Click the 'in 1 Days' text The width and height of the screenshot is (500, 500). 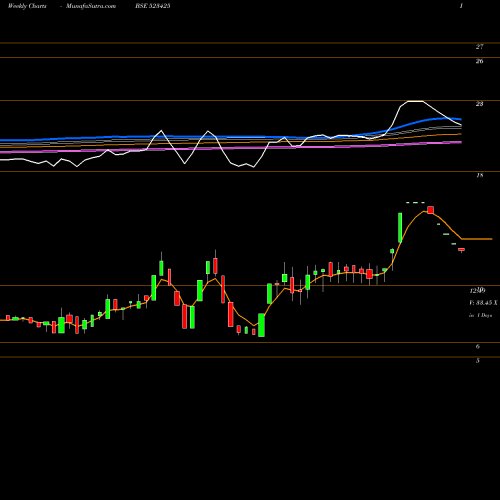(x=480, y=315)
